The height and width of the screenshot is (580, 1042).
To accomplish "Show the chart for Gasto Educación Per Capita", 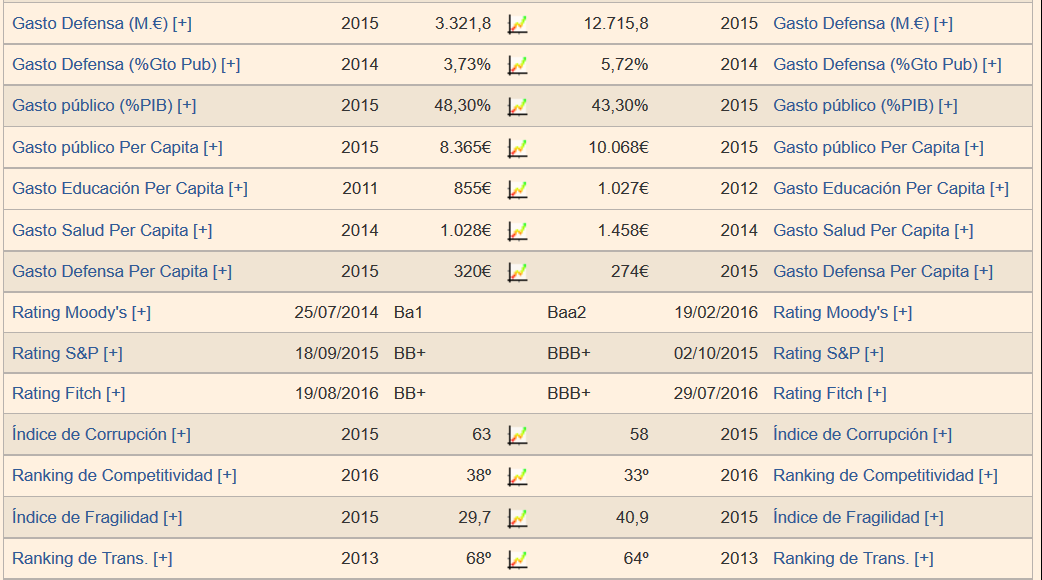I will tap(517, 189).
